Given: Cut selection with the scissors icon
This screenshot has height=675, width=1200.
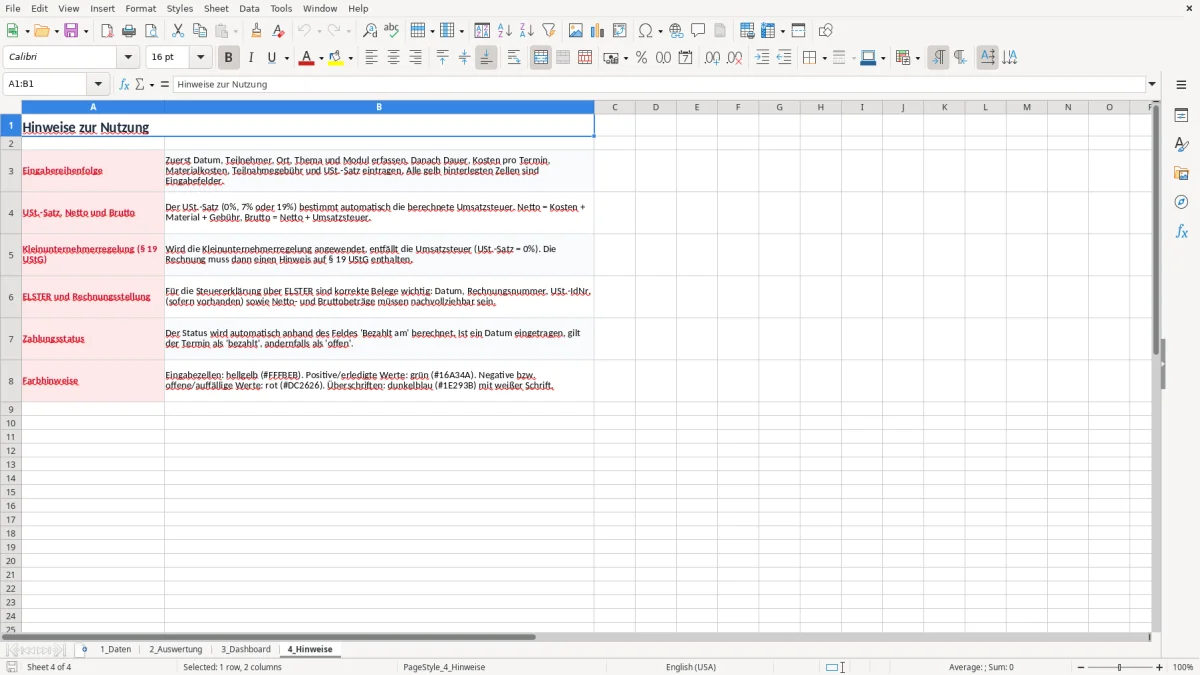Looking at the screenshot, I should tap(177, 31).
